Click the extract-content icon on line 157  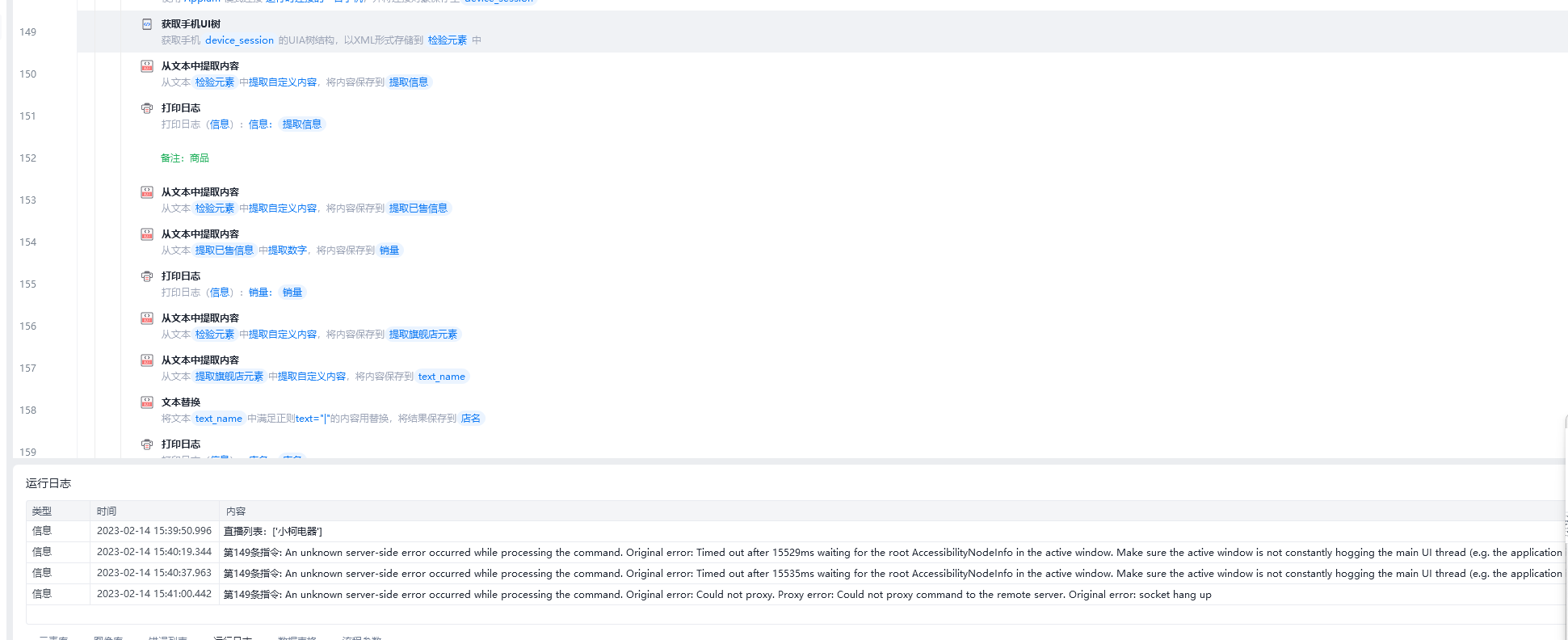pos(147,360)
